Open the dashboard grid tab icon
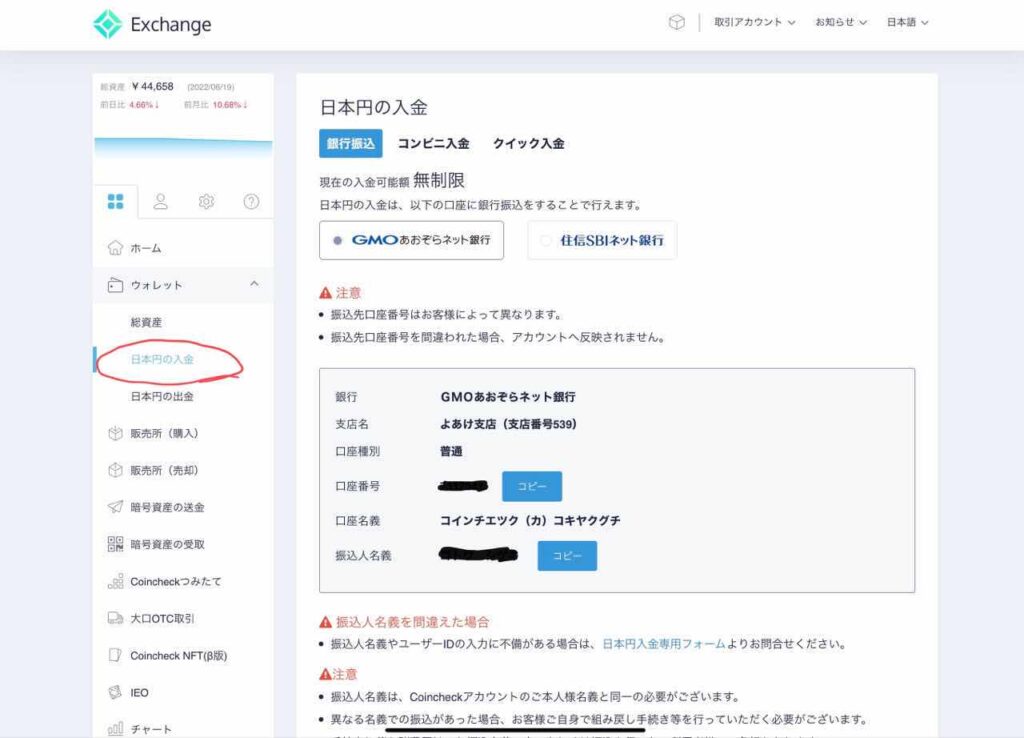 [x=116, y=201]
